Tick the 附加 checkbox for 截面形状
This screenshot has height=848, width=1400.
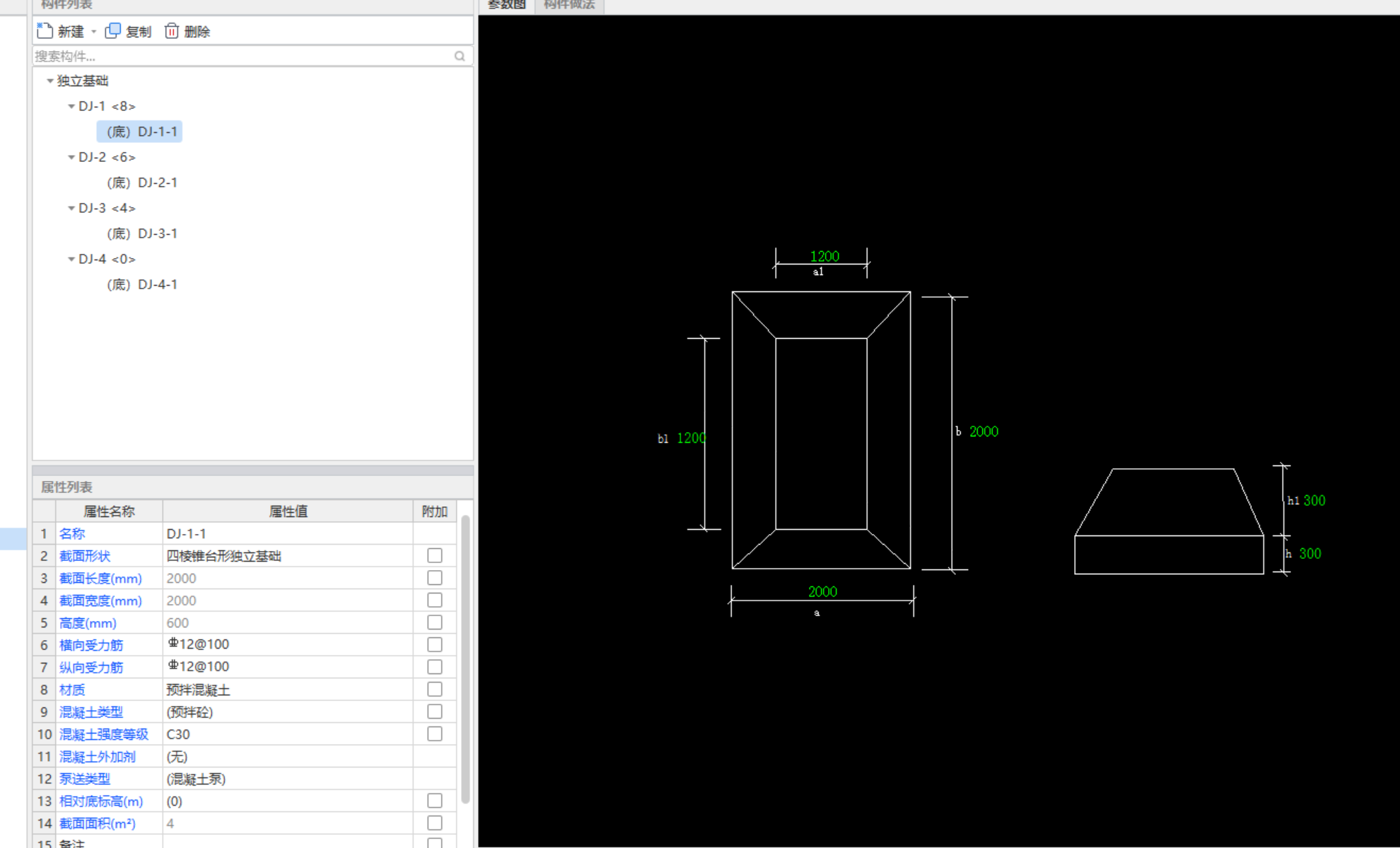[x=435, y=556]
